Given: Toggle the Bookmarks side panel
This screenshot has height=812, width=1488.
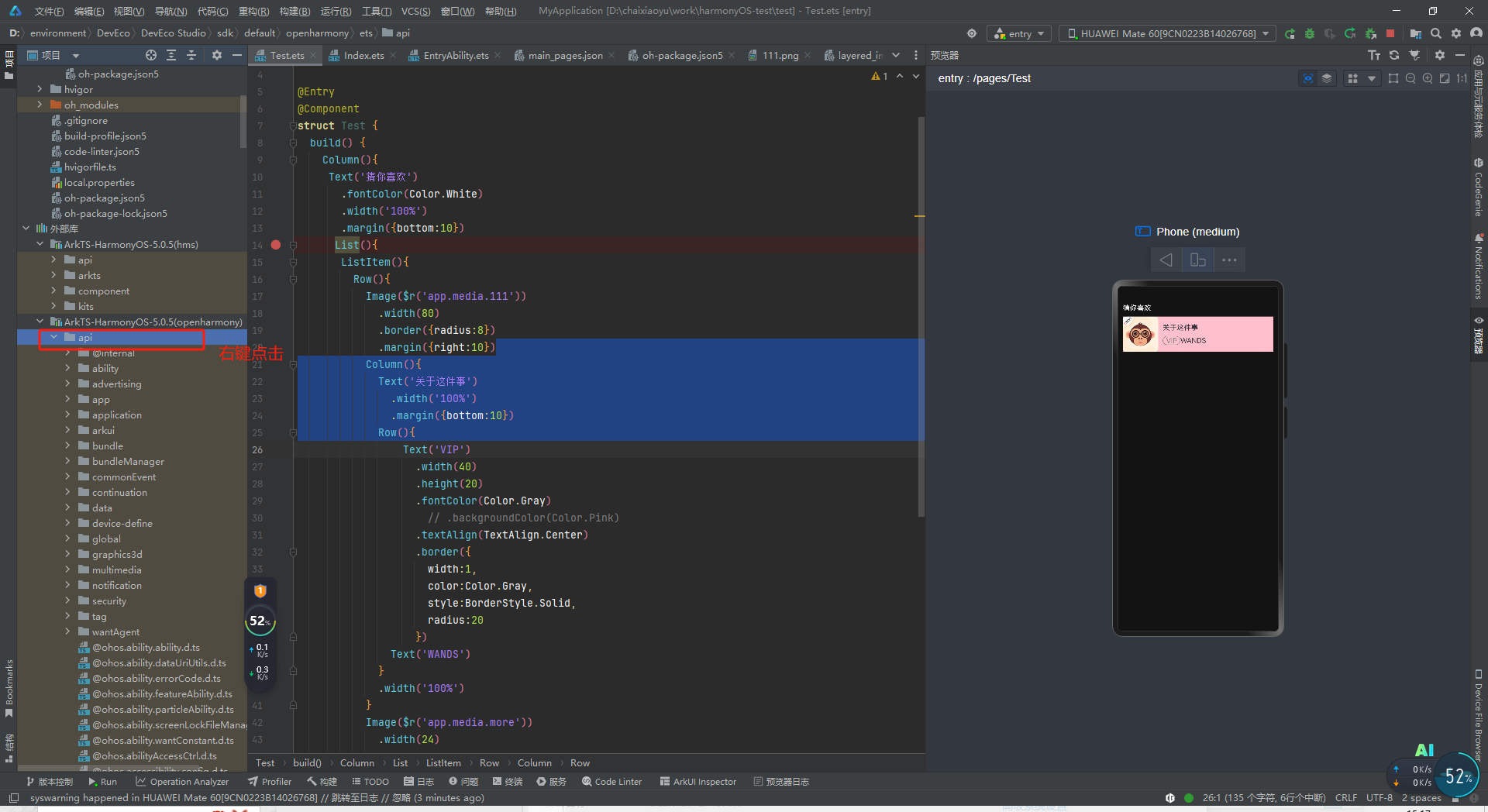Looking at the screenshot, I should coord(9,687).
